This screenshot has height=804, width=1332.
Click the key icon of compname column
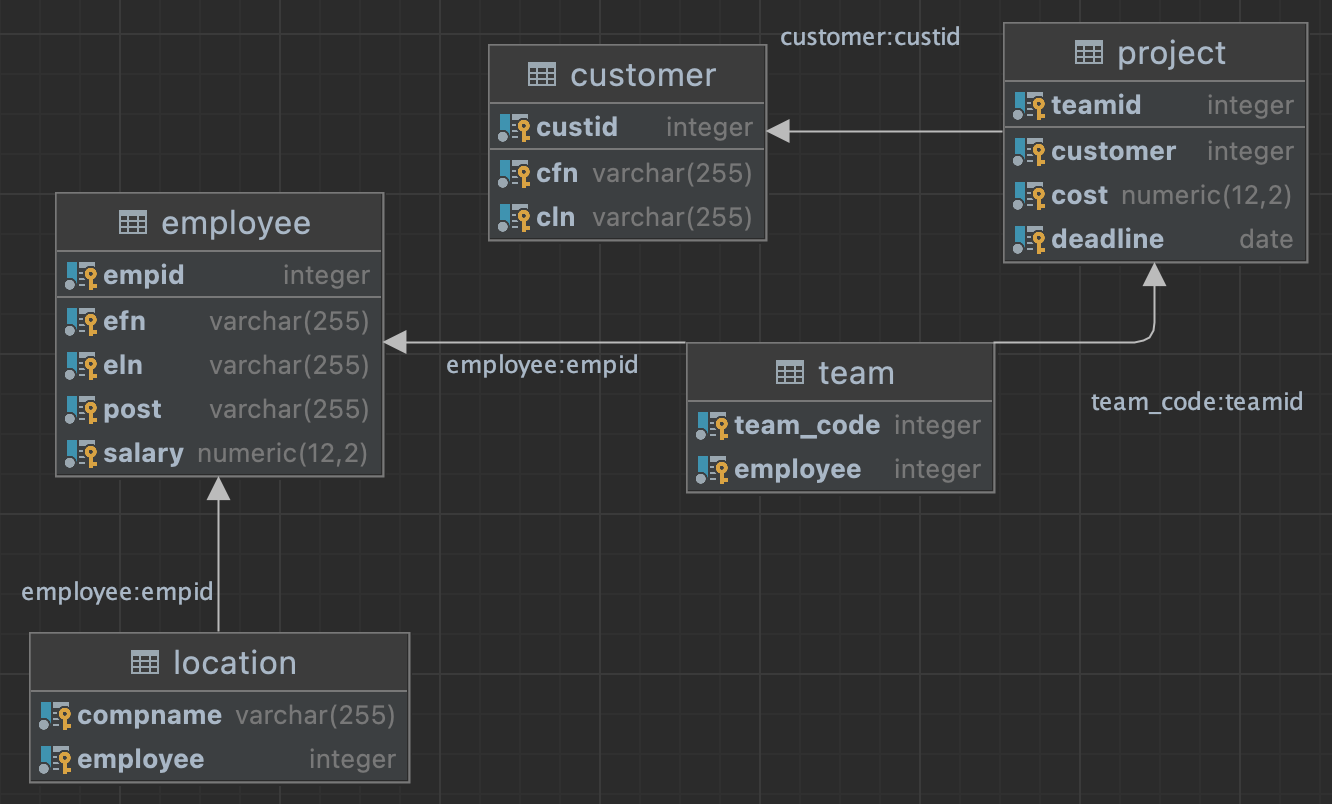pos(55,715)
